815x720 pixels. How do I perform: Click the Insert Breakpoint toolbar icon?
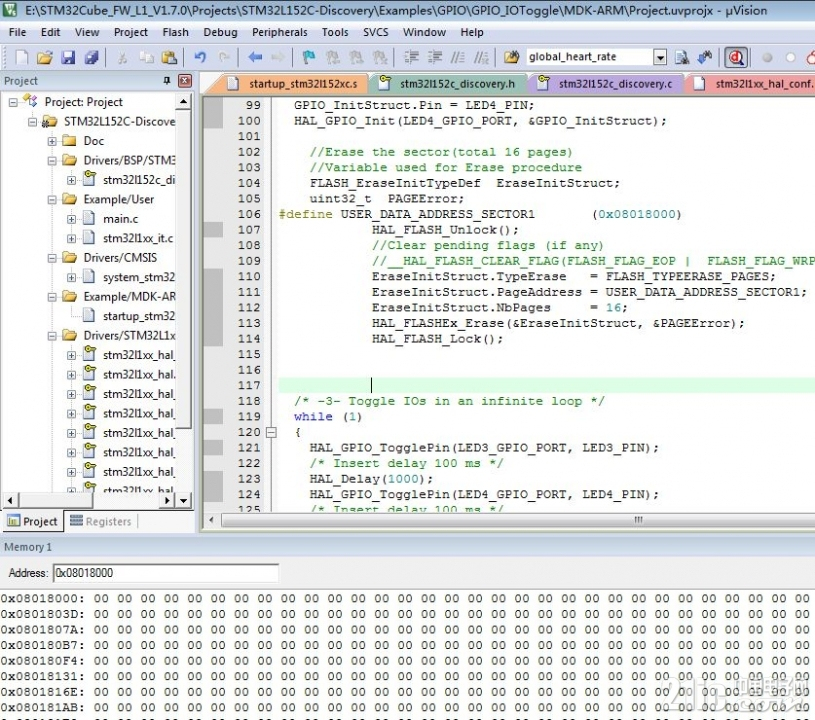click(x=767, y=57)
